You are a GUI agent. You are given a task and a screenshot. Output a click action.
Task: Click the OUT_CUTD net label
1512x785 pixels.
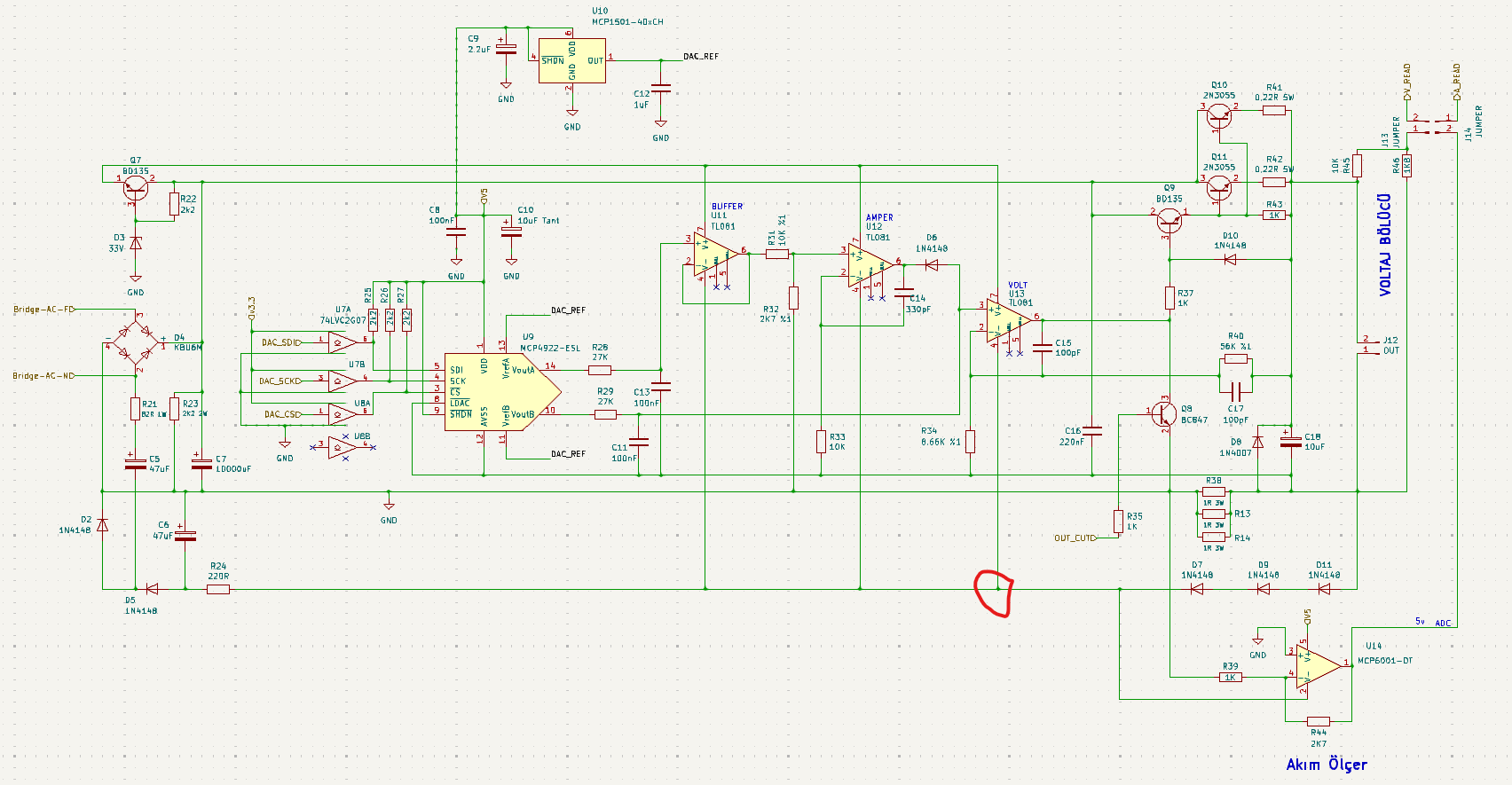click(x=1075, y=538)
